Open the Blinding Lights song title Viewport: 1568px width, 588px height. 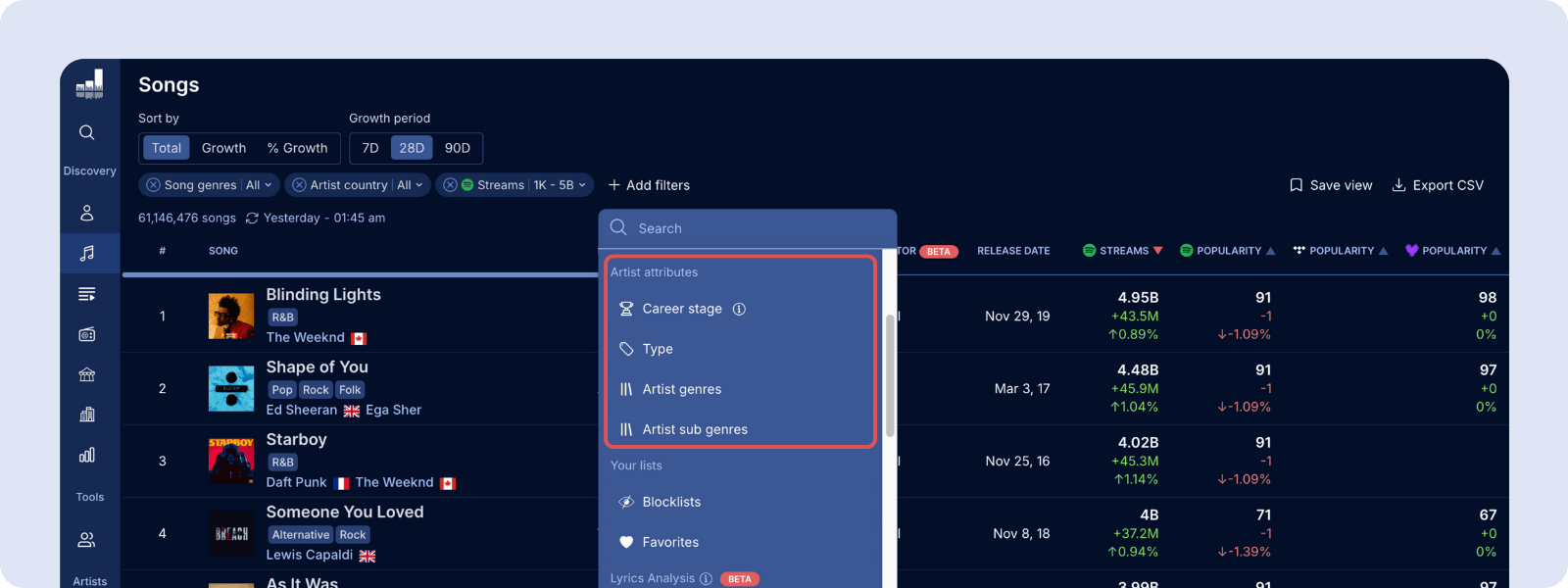click(323, 294)
